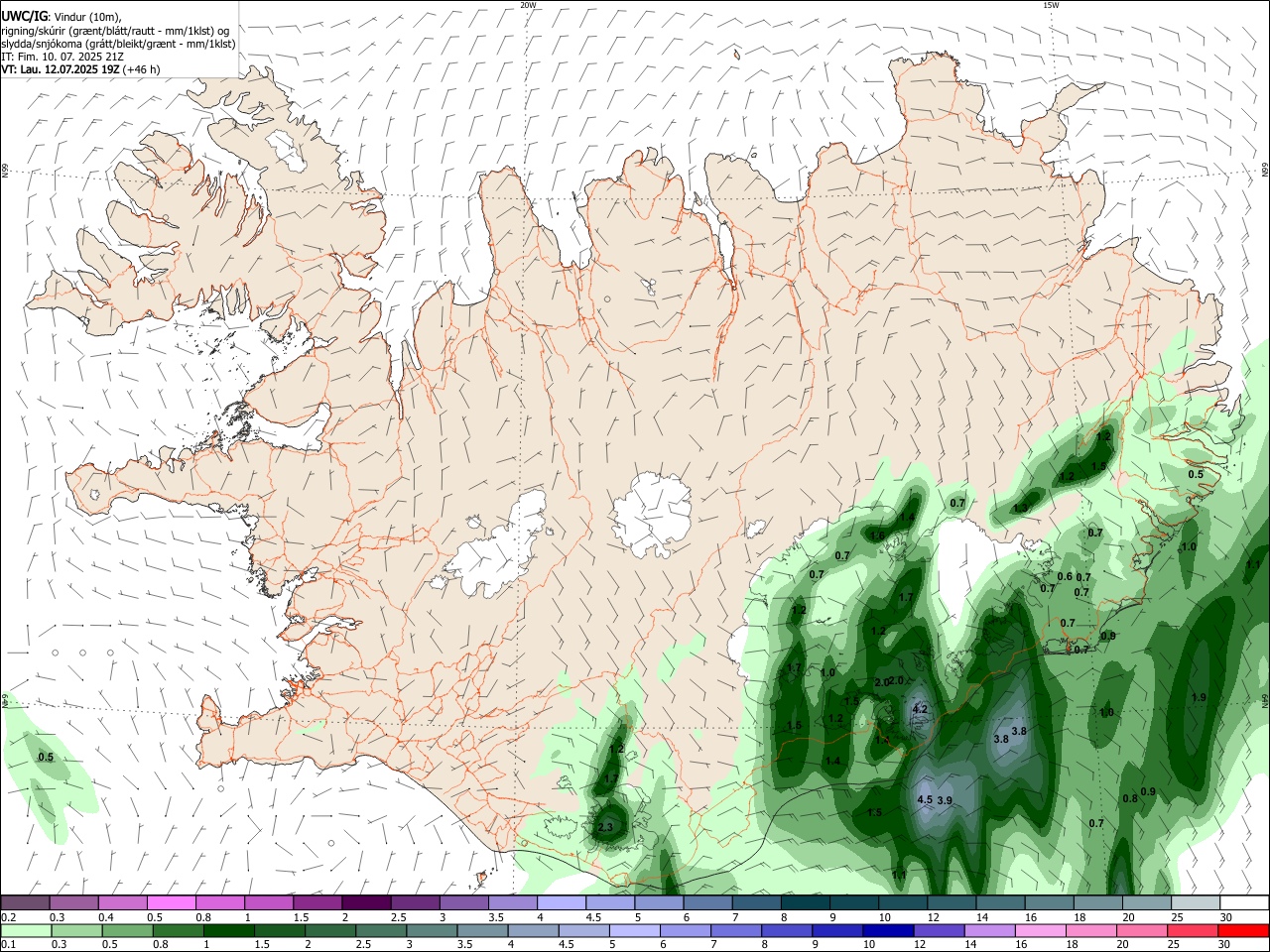This screenshot has width=1270, height=952.
Task: Click the red 30 mm rain legend swatch
Action: point(1243,930)
